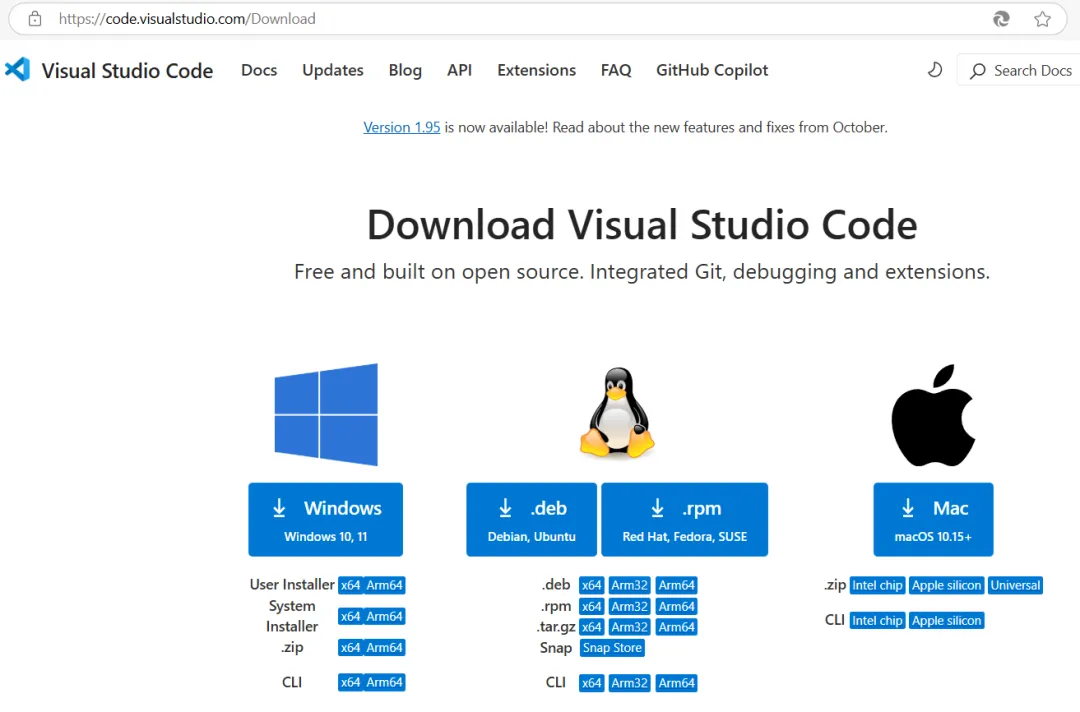Click the site lock icon in address bar
The width and height of the screenshot is (1080, 712).
point(35,19)
